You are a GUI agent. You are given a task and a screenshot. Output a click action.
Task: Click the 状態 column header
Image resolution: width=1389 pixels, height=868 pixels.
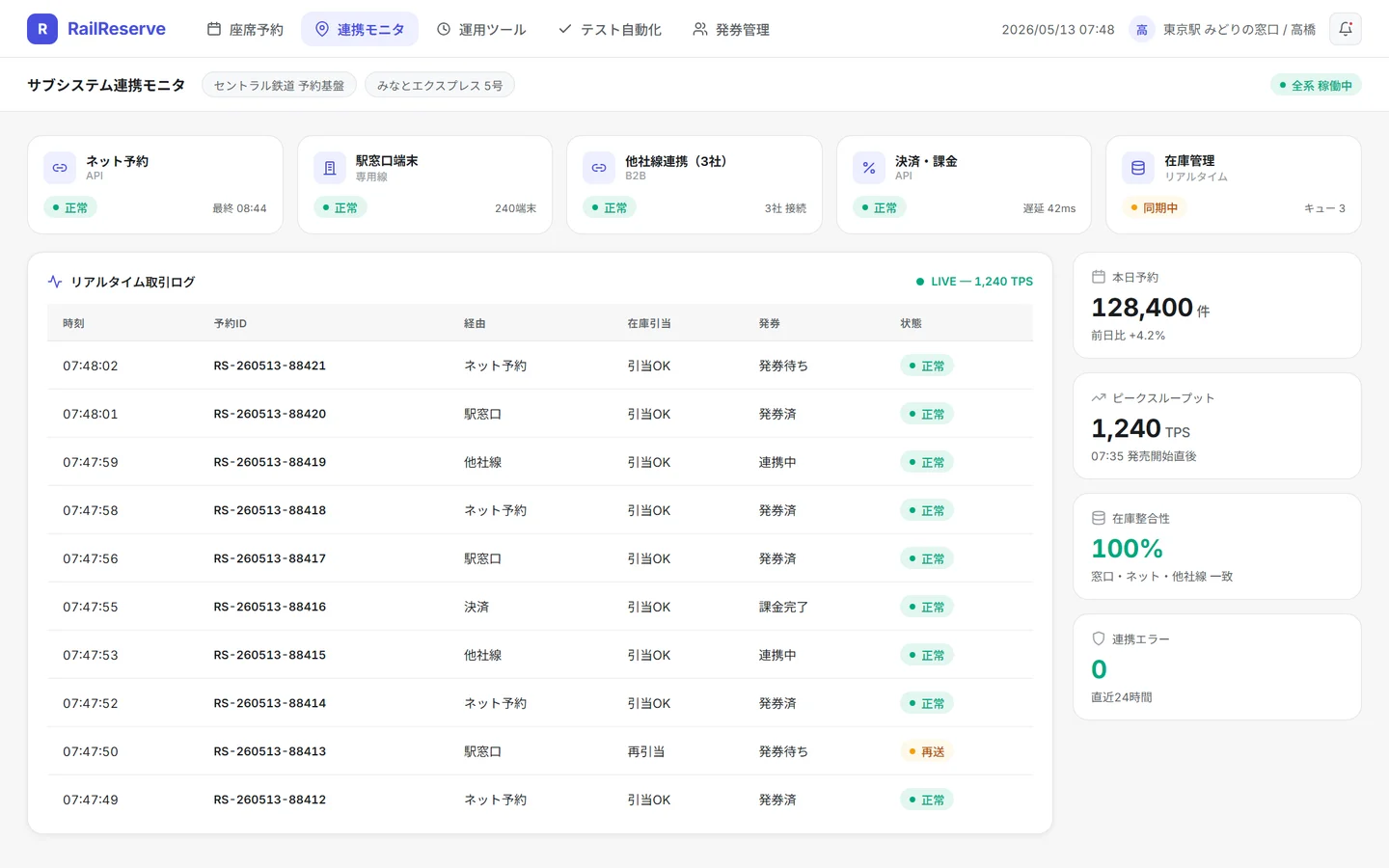coord(911,323)
